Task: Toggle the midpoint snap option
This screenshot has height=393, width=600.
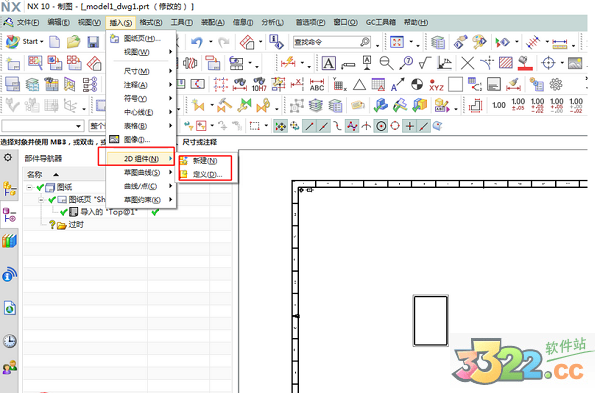Action: click(x=323, y=126)
